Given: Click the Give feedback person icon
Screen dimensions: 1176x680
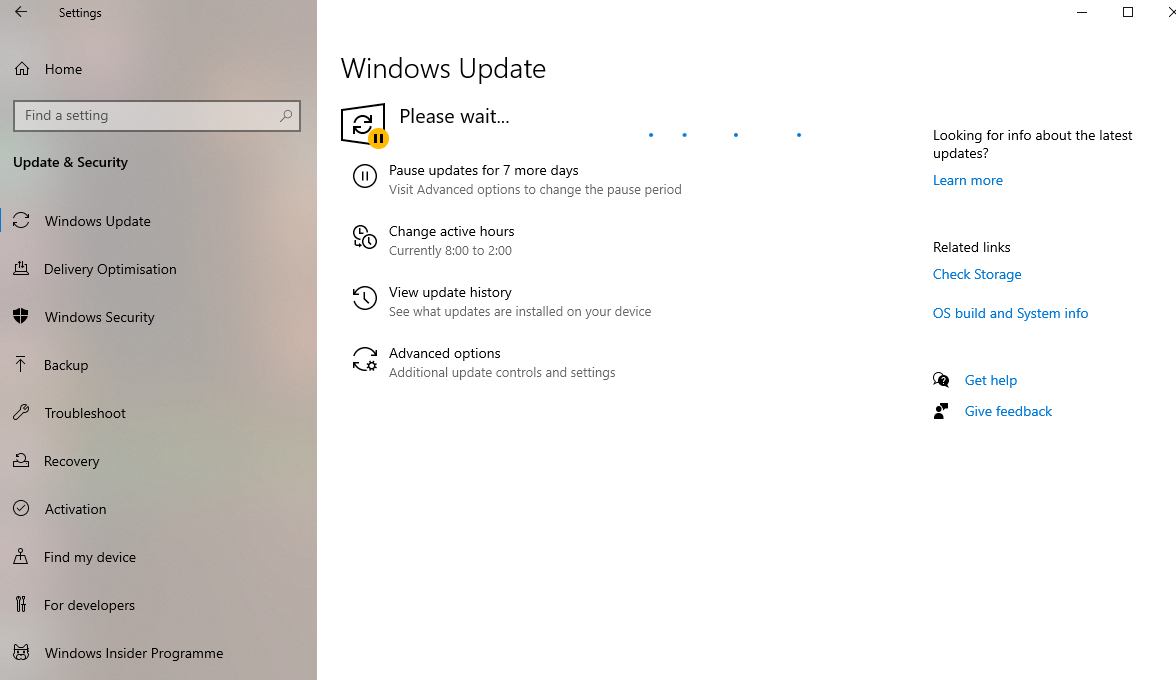Looking at the screenshot, I should (940, 411).
